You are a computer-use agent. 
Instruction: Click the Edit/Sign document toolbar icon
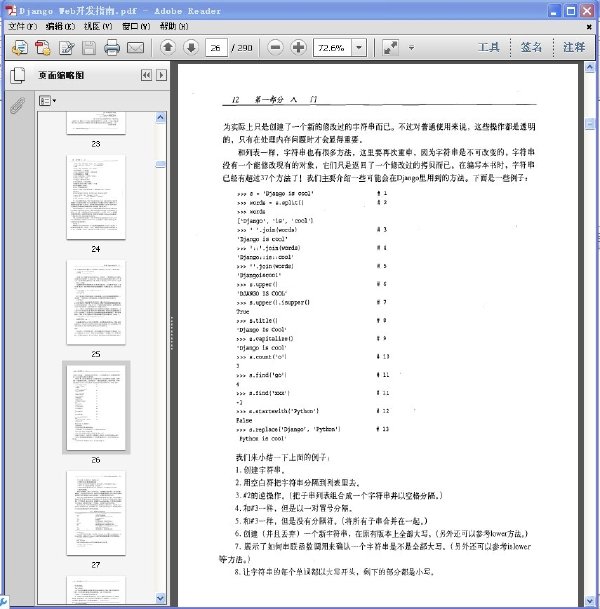coord(66,48)
